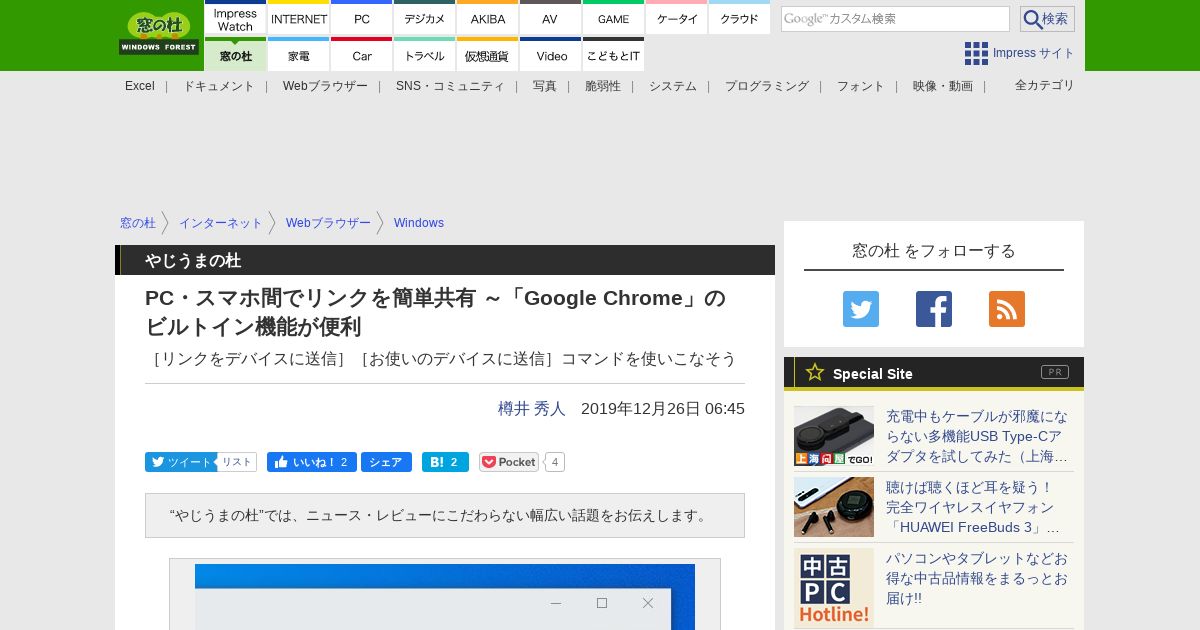Open the トラベル tab

(425, 54)
